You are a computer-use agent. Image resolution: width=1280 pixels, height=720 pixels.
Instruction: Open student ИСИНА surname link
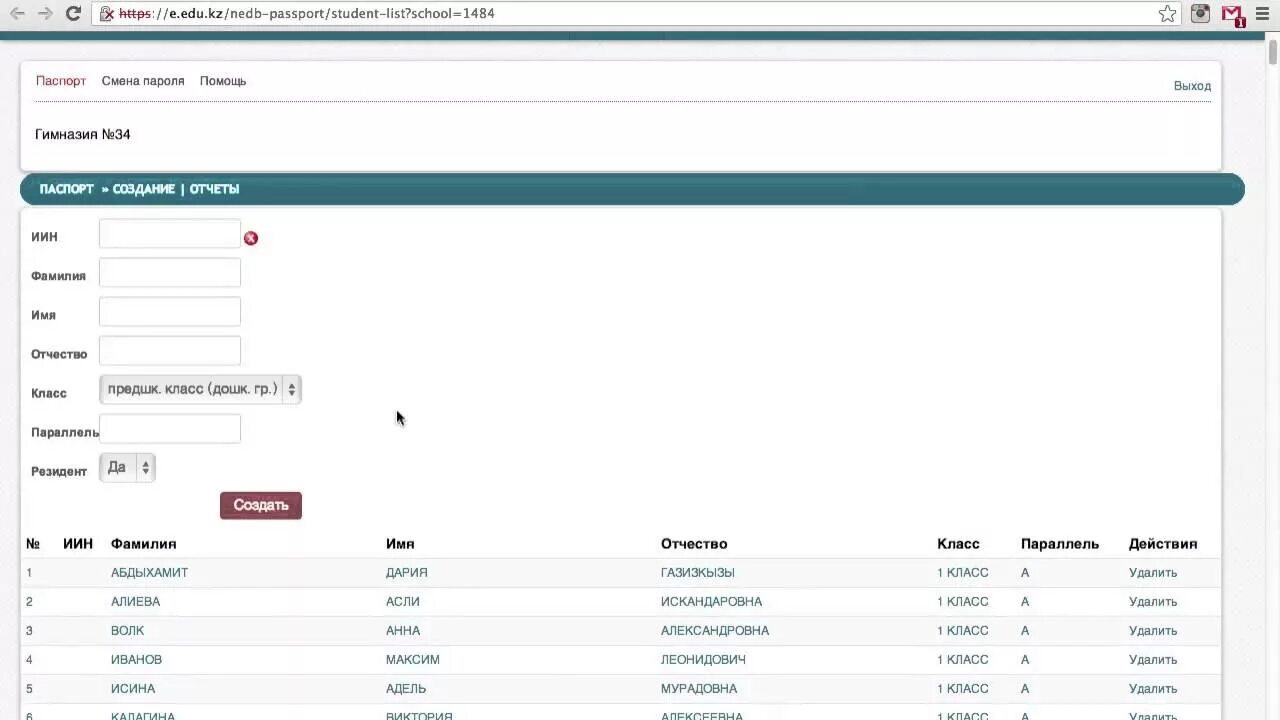click(x=133, y=689)
